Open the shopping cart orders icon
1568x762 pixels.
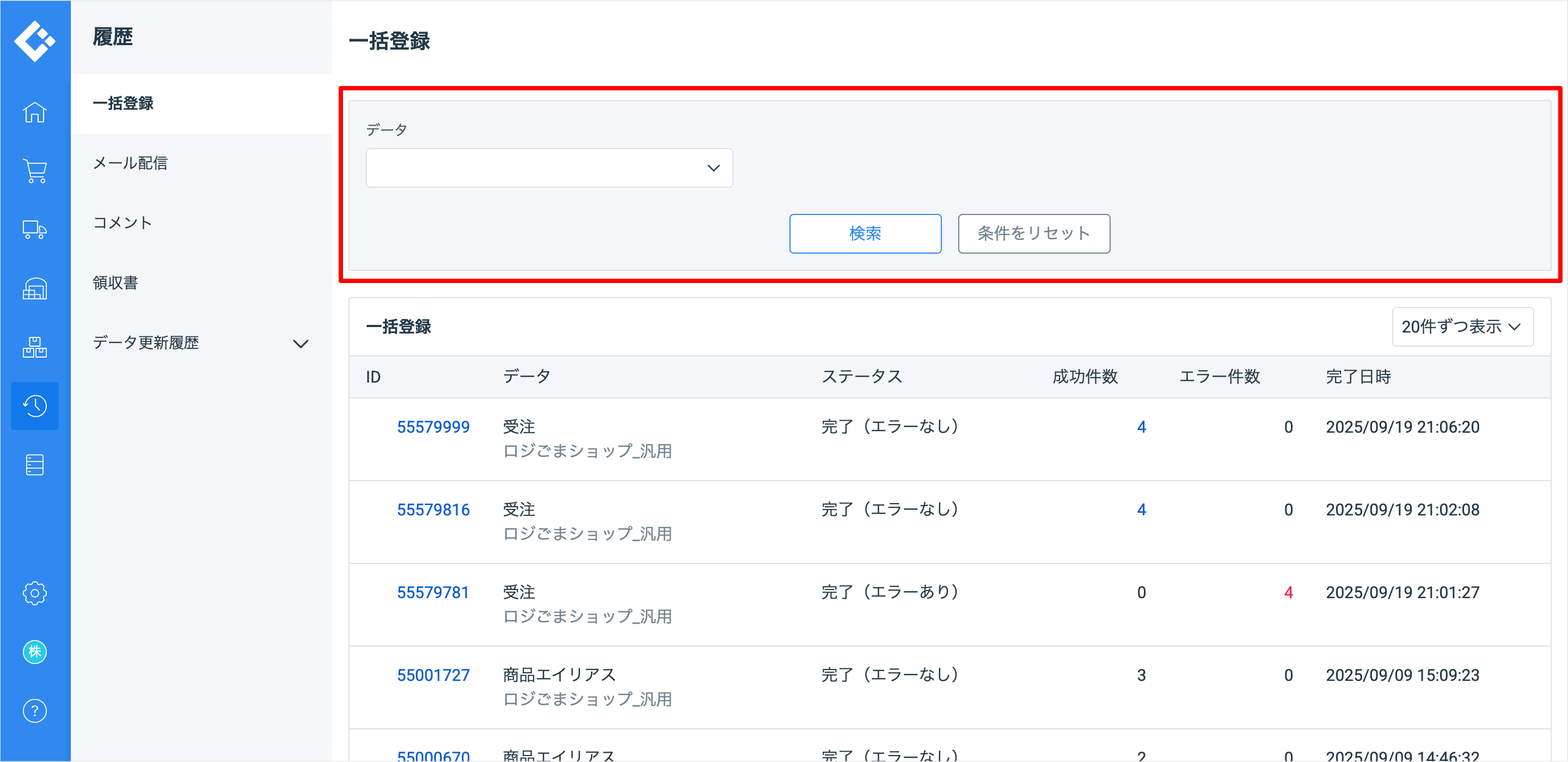[x=35, y=171]
